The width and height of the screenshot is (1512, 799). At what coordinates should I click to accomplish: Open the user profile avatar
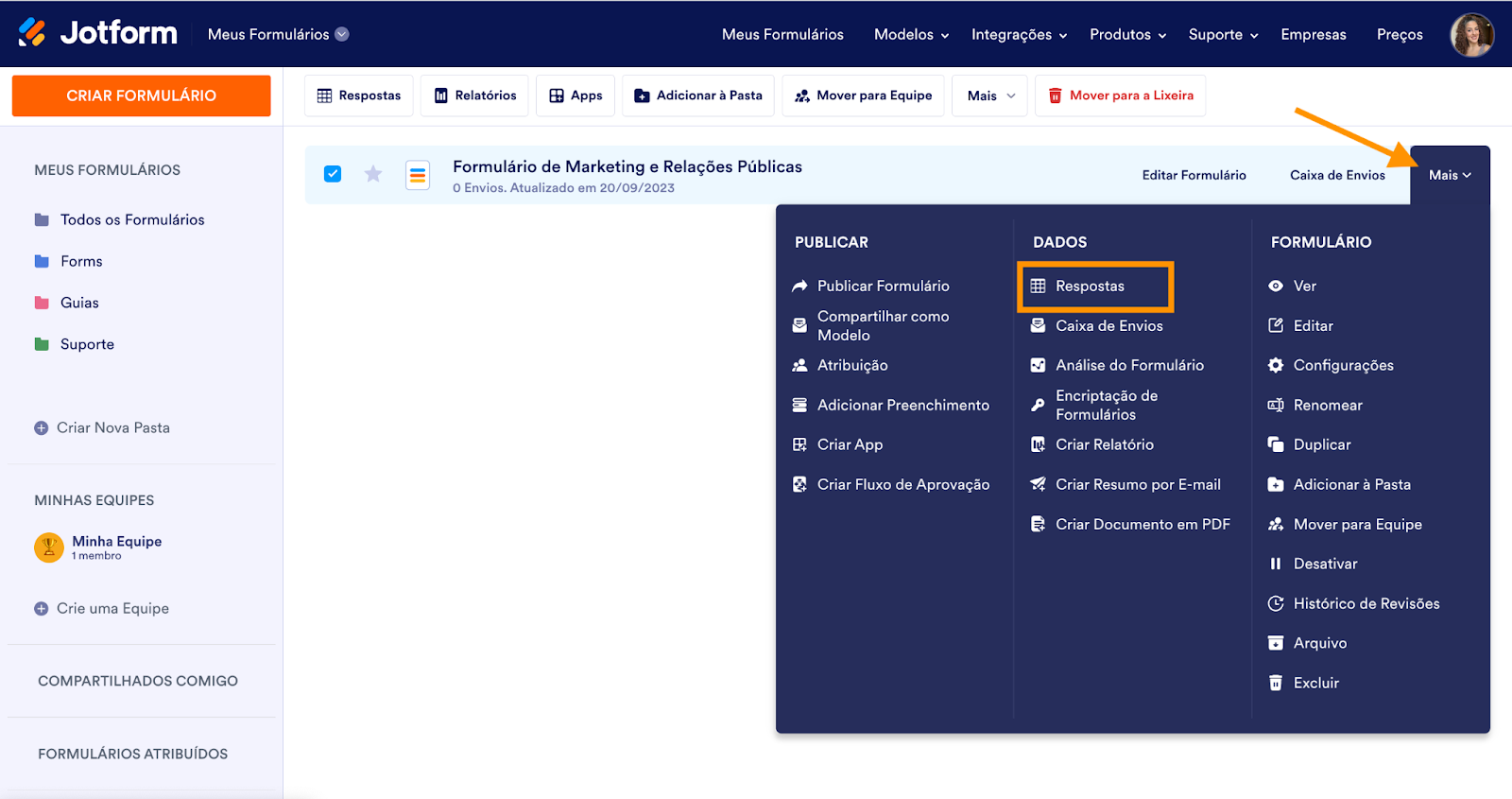[1471, 35]
